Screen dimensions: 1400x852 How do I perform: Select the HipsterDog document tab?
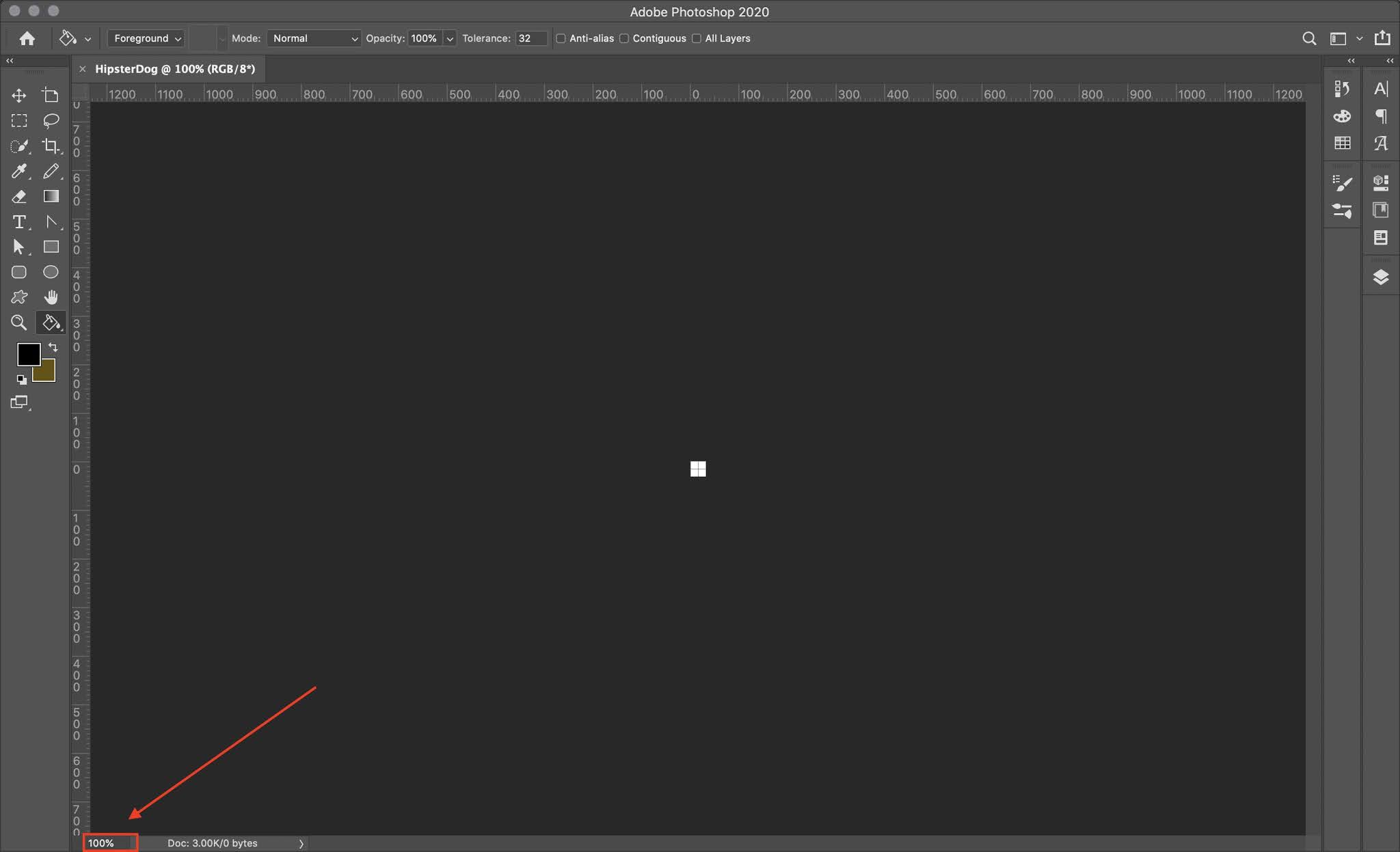pyautogui.click(x=175, y=69)
